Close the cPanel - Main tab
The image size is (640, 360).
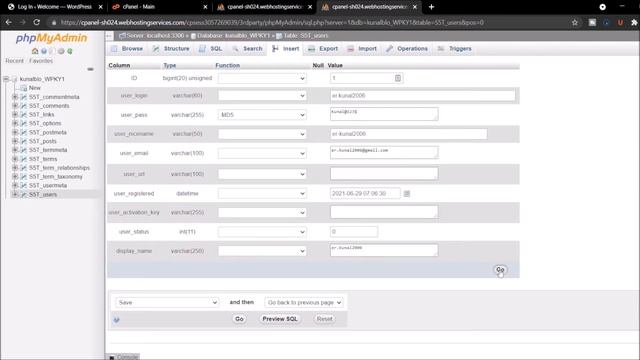(205, 7)
